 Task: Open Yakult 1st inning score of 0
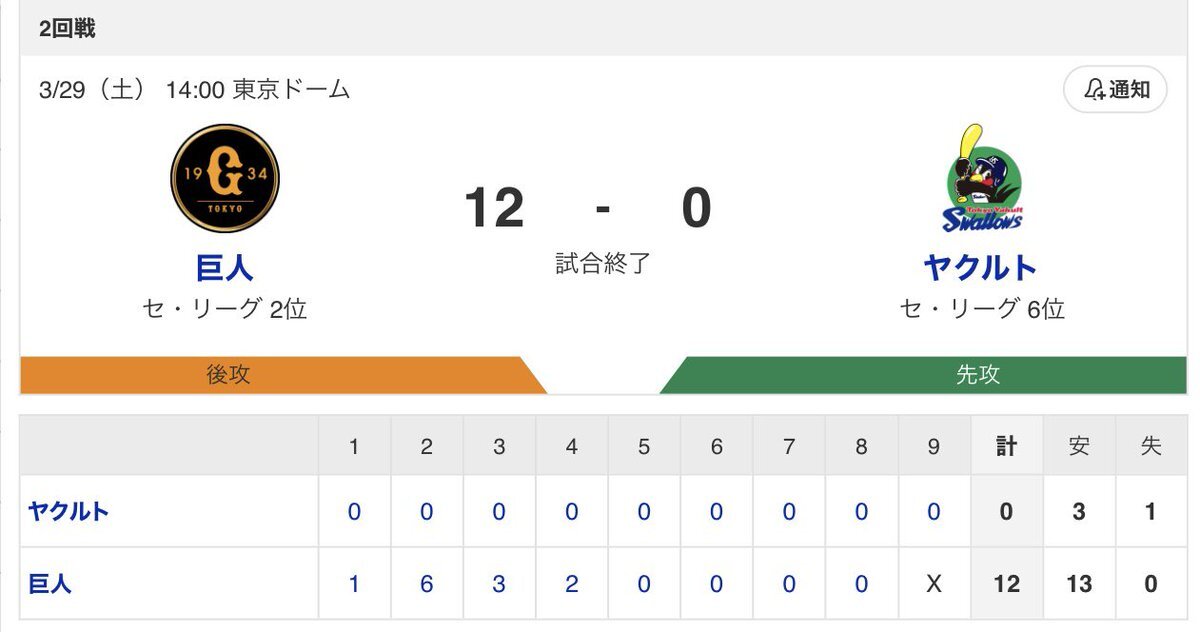pyautogui.click(x=354, y=511)
